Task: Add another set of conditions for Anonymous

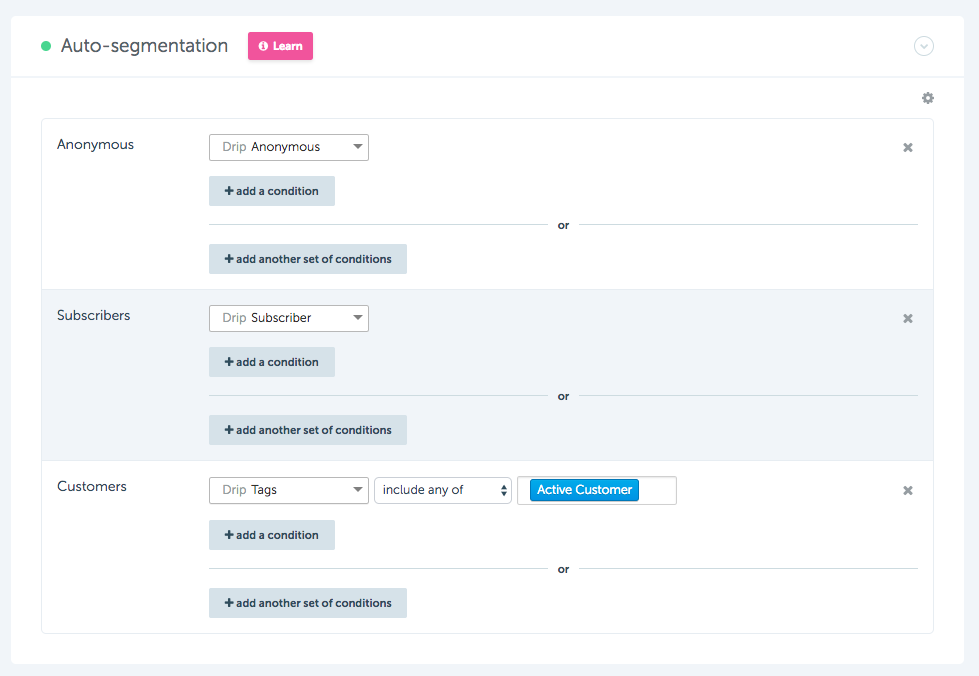Action: coord(308,259)
